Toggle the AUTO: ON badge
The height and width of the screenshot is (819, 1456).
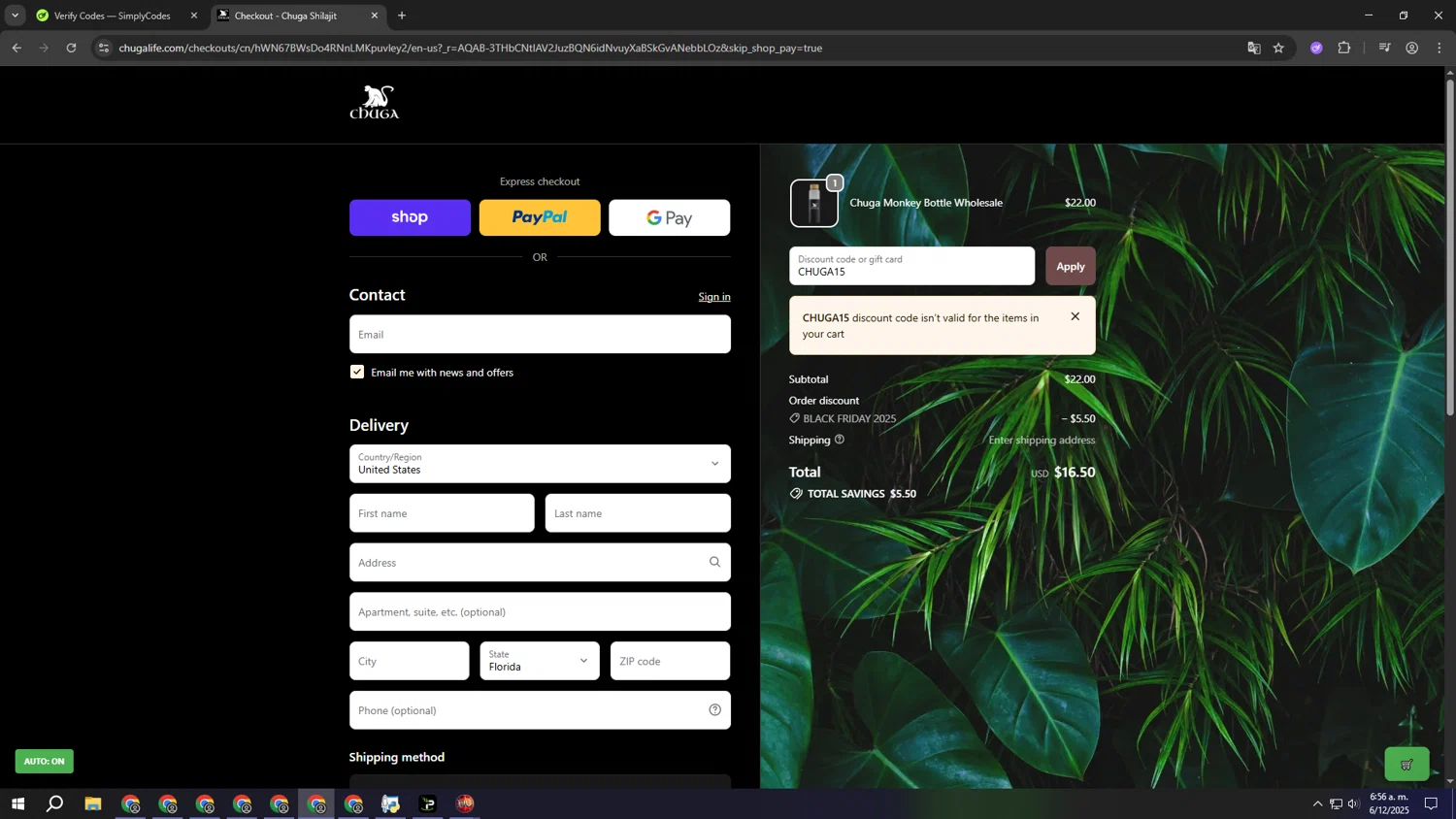pyautogui.click(x=45, y=762)
